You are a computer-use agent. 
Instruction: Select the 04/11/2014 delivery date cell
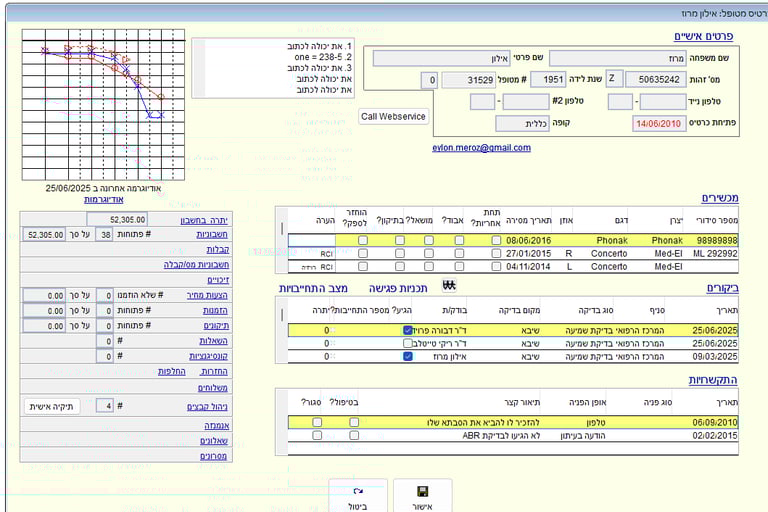click(x=528, y=267)
